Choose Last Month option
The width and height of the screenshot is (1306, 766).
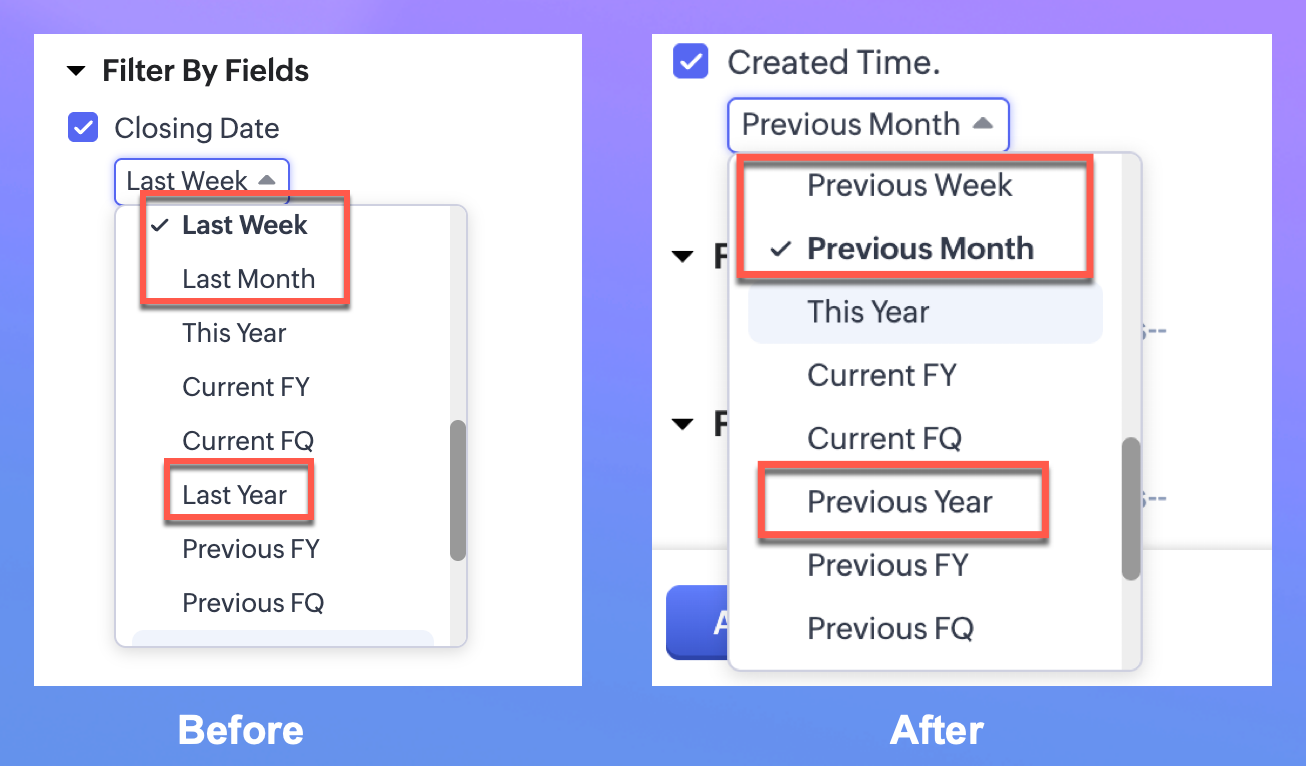tap(248, 279)
